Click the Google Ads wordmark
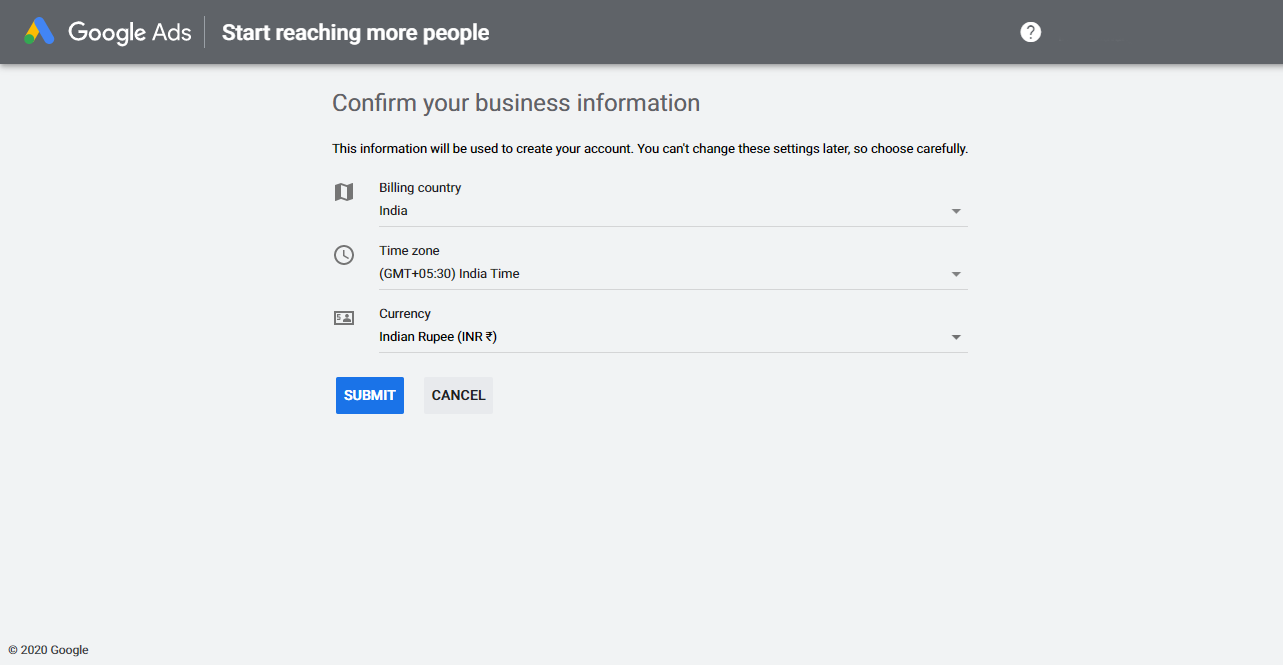This screenshot has height=665, width=1283. click(129, 31)
